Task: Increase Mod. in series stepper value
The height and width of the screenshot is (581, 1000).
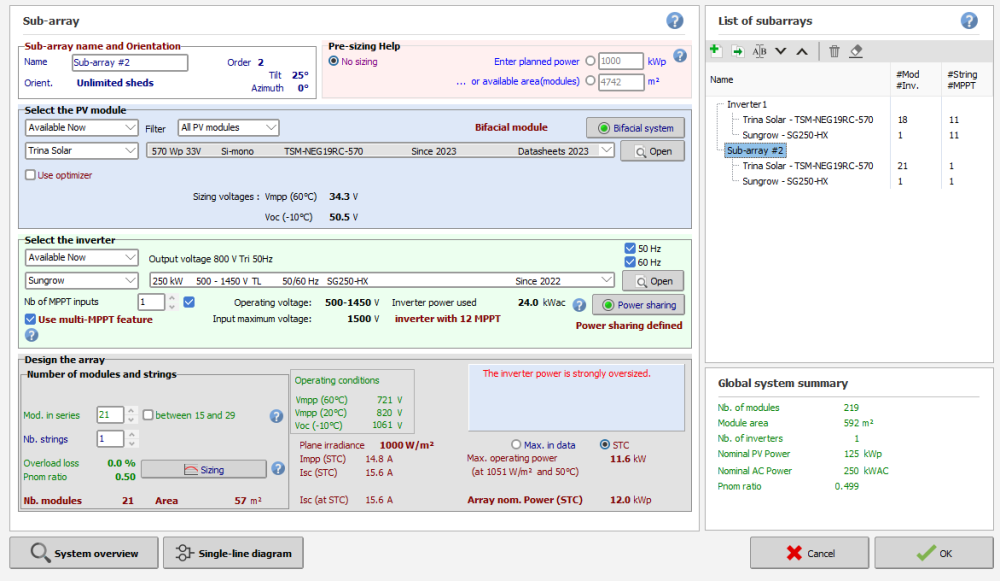Action: click(131, 411)
